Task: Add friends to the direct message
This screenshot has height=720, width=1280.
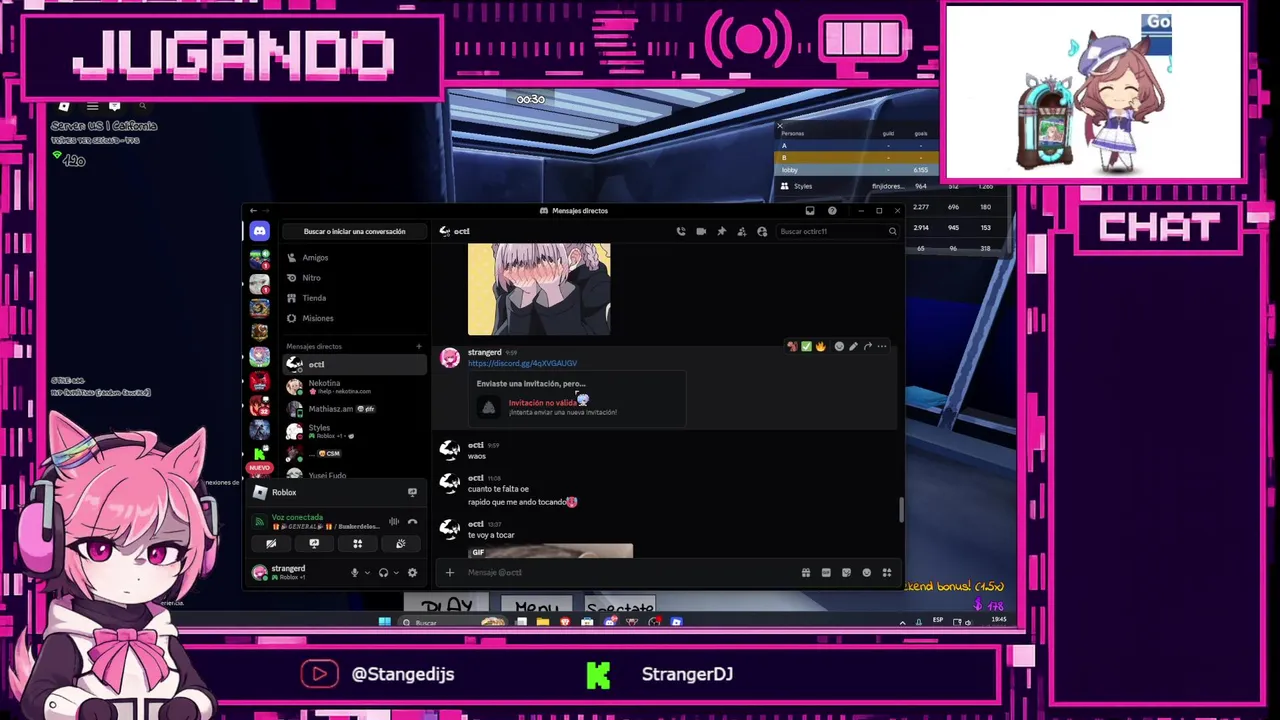Action: pyautogui.click(x=741, y=231)
